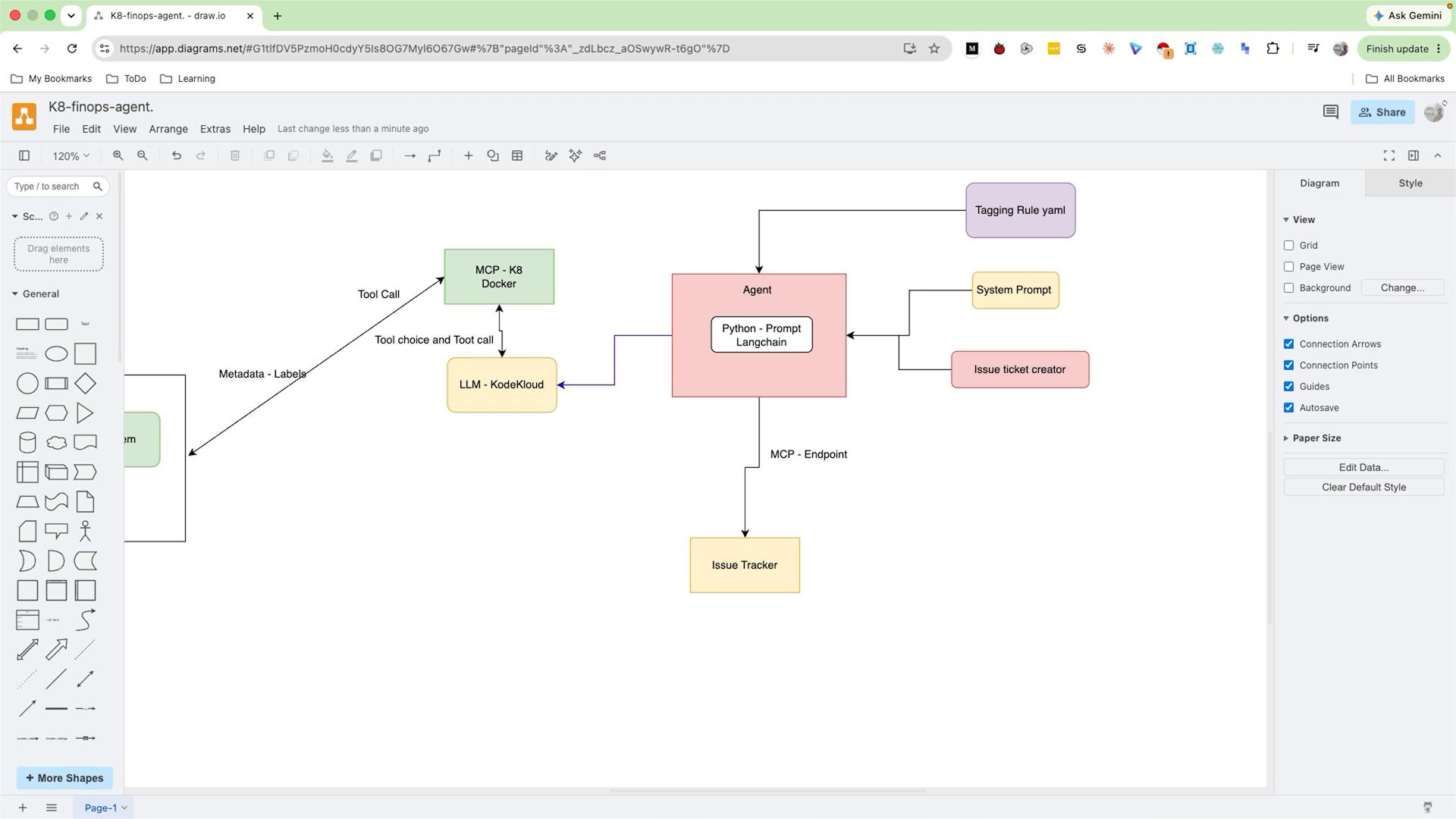Click the Edit Data button
1456x819 pixels.
tap(1363, 468)
